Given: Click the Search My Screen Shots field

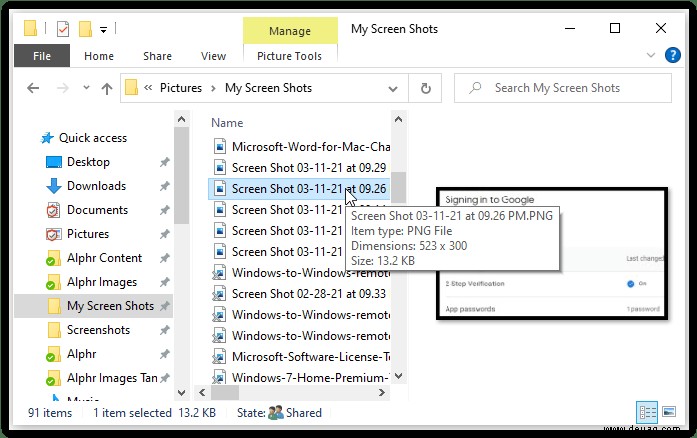Looking at the screenshot, I should 563,88.
